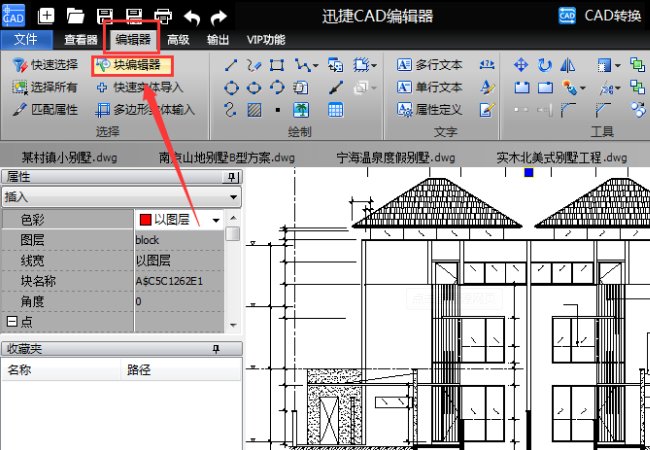Click the CAD转换 icon in the title bar
Image resolution: width=650 pixels, height=450 pixels.
[567, 16]
